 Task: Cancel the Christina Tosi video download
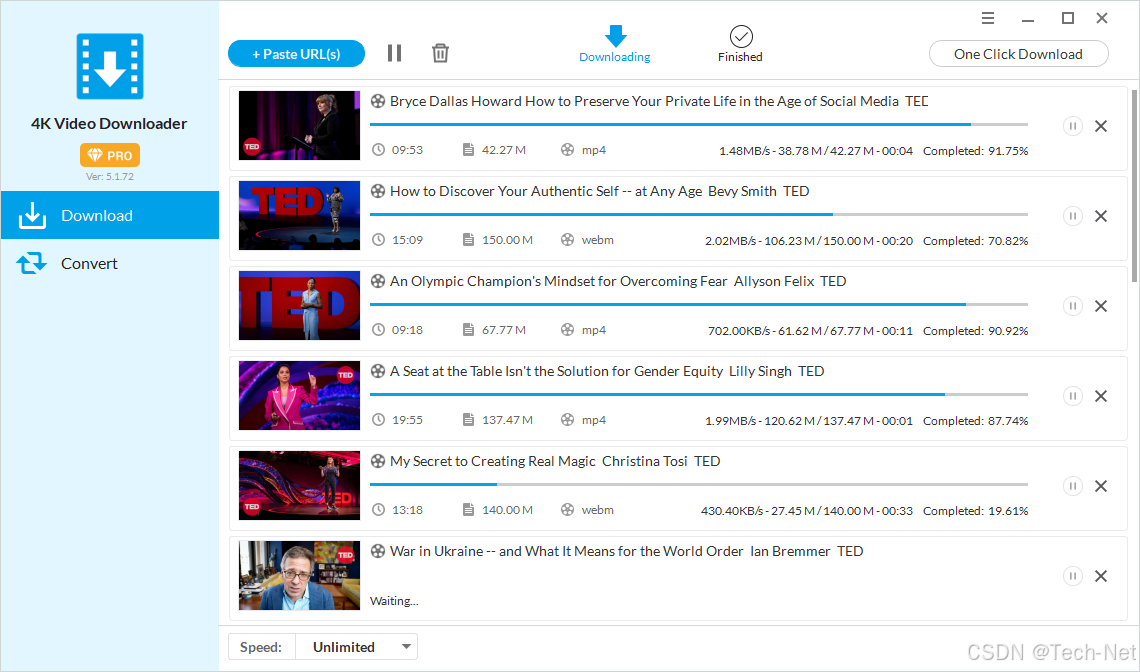point(1101,486)
